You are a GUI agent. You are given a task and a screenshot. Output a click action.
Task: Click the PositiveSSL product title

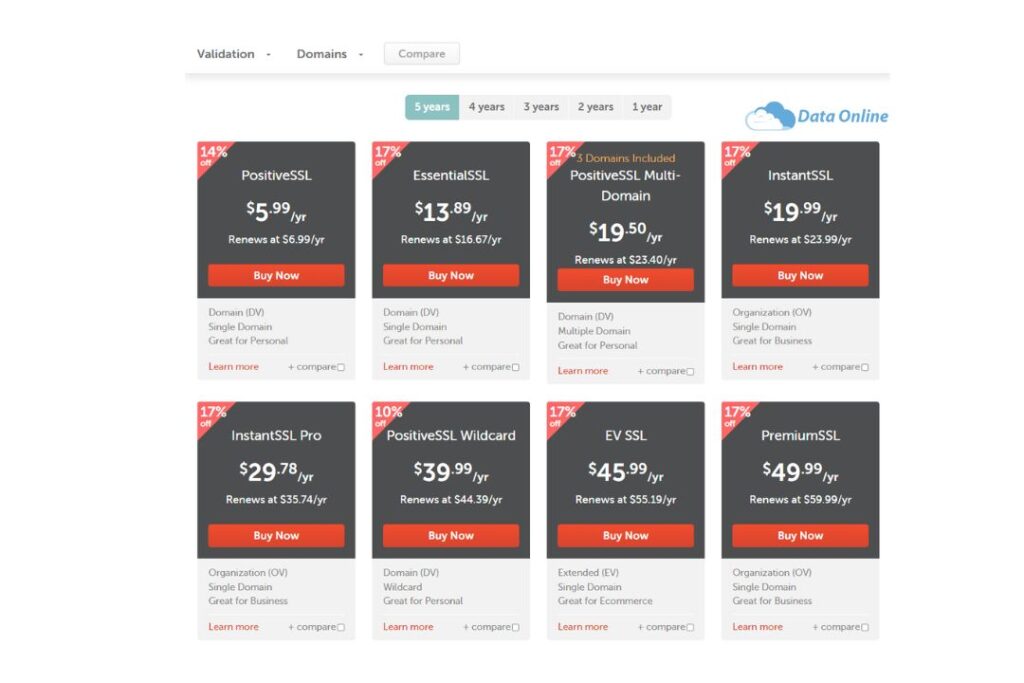(276, 175)
